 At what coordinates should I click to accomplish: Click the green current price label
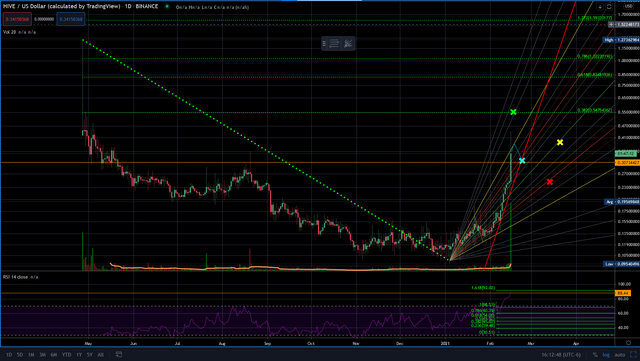626,154
